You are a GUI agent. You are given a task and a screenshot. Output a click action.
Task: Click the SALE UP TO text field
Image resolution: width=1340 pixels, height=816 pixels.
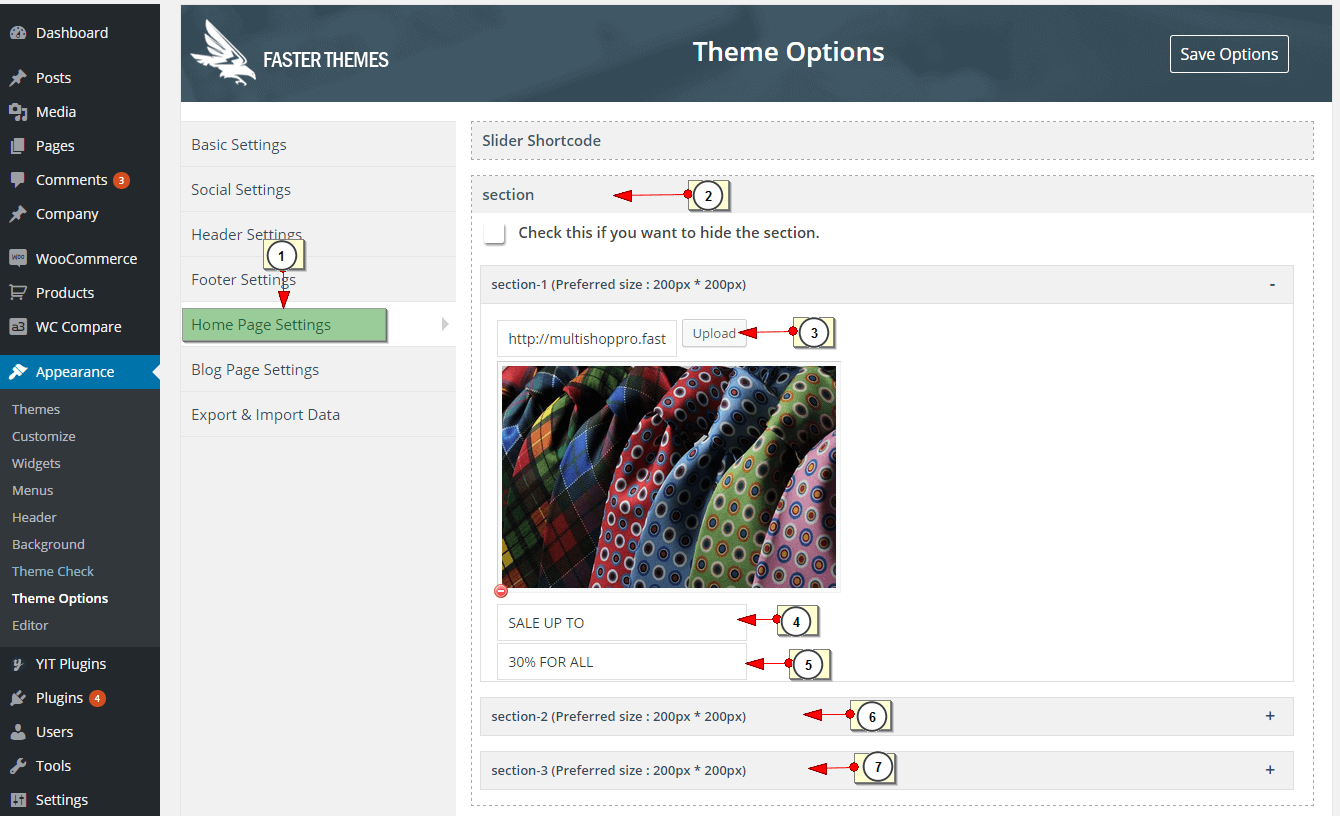[621, 622]
